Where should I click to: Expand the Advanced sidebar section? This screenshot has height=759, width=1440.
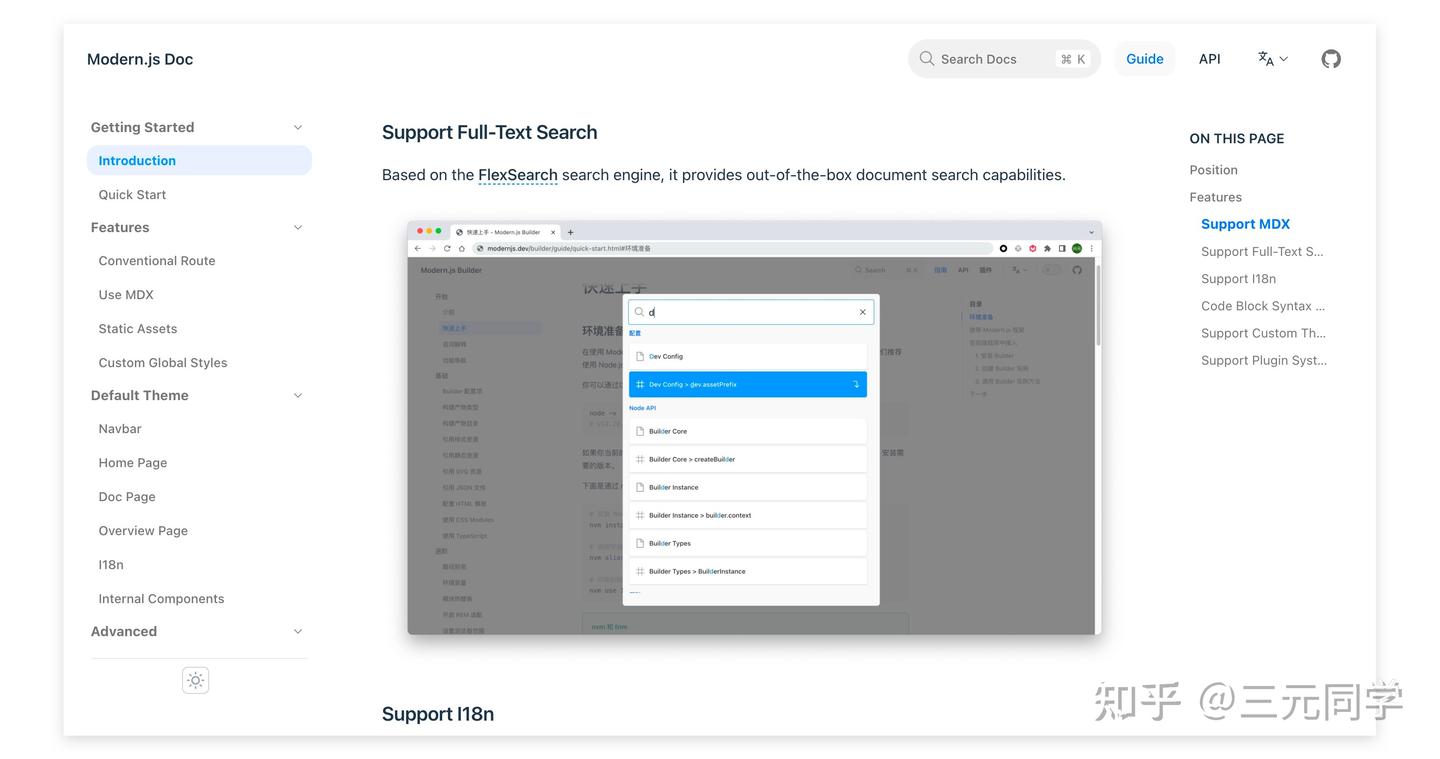[x=297, y=631]
